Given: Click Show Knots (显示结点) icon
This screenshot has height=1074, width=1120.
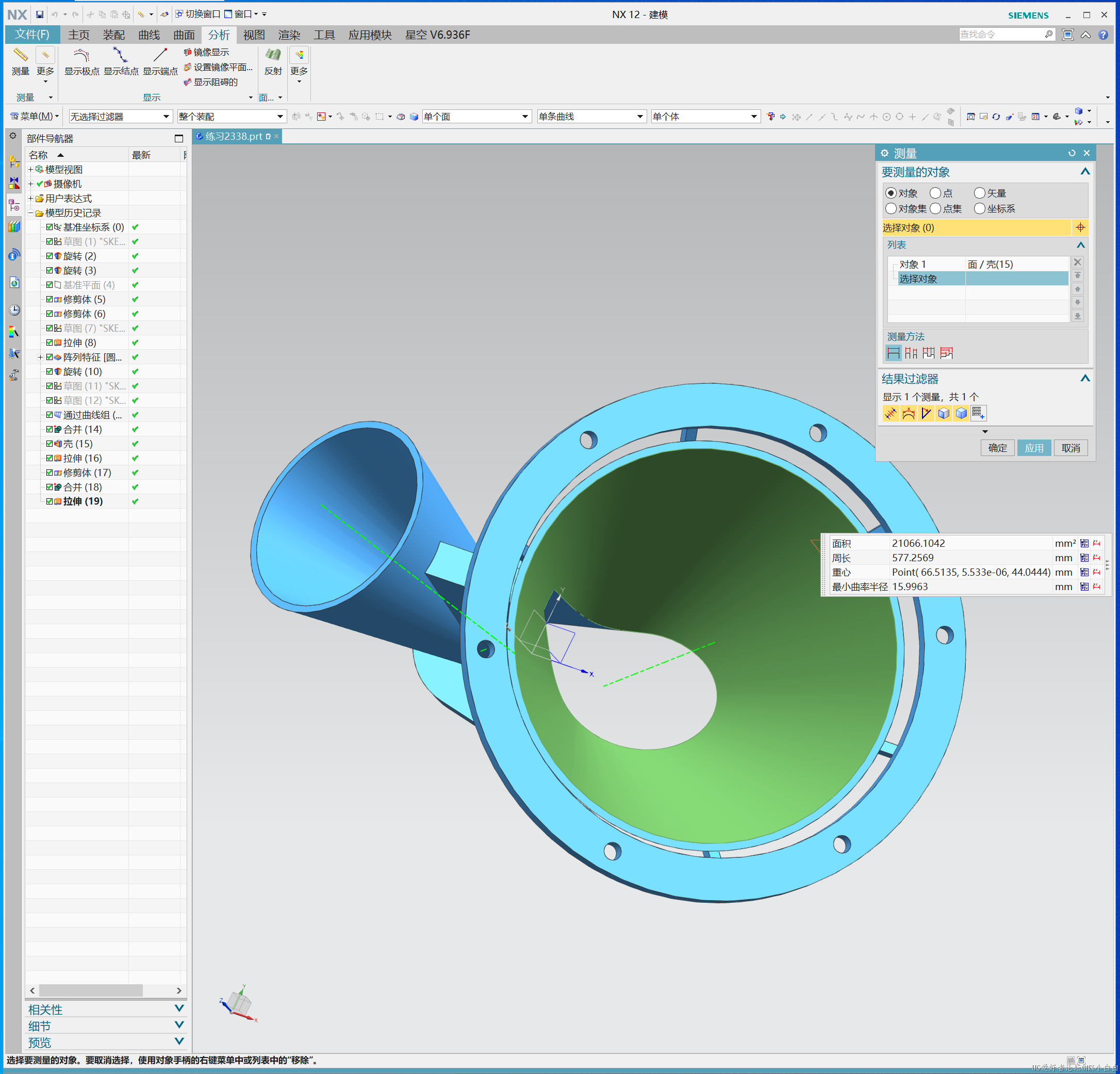Looking at the screenshot, I should (x=121, y=55).
